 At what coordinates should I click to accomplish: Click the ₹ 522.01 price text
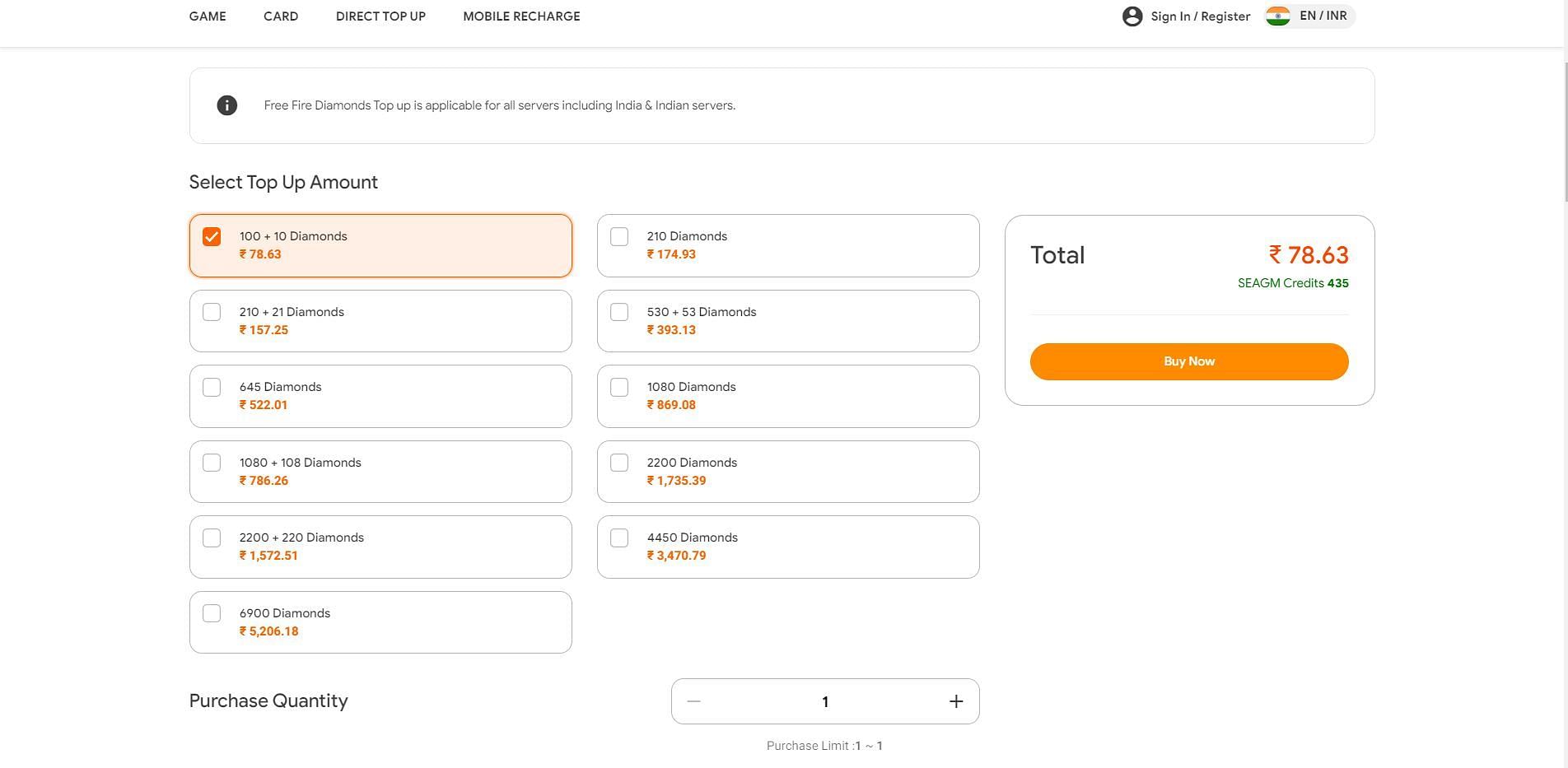(x=264, y=405)
